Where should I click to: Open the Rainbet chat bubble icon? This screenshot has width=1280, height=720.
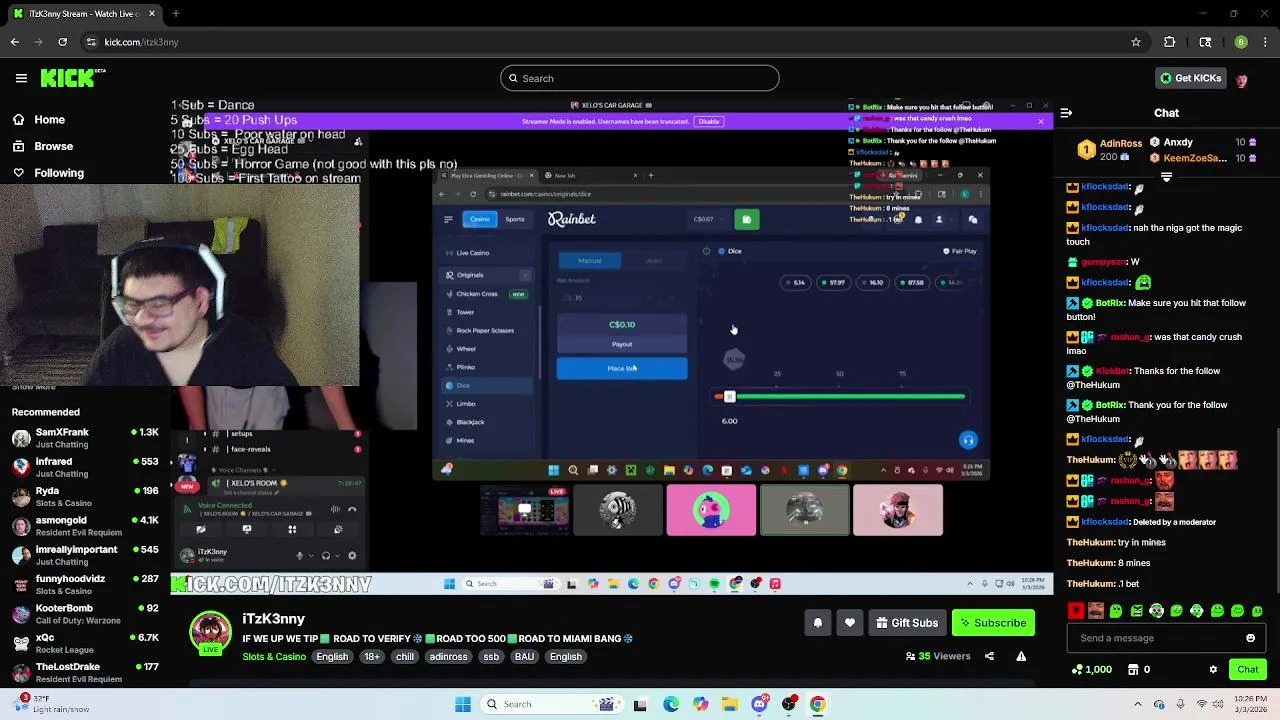(973, 220)
